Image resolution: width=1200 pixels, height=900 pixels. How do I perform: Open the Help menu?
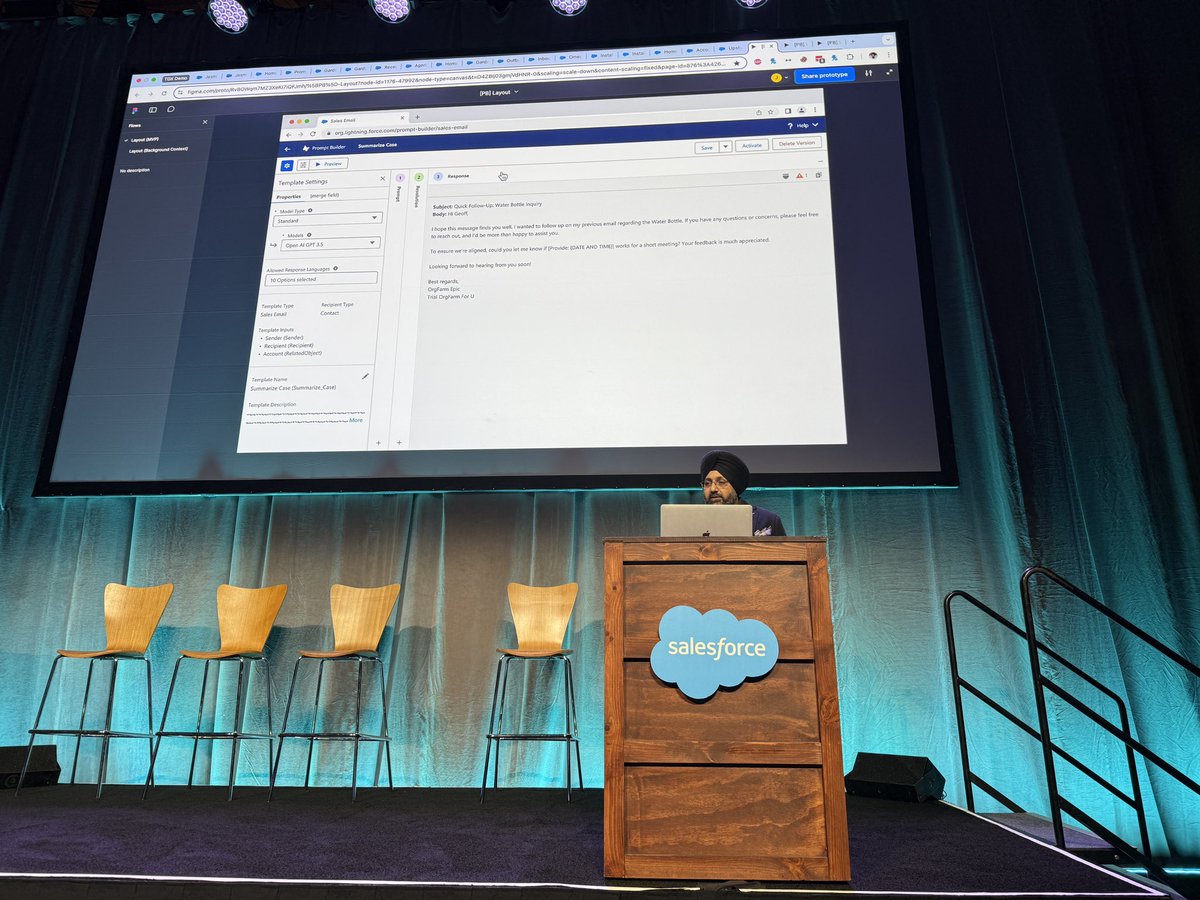[x=803, y=126]
